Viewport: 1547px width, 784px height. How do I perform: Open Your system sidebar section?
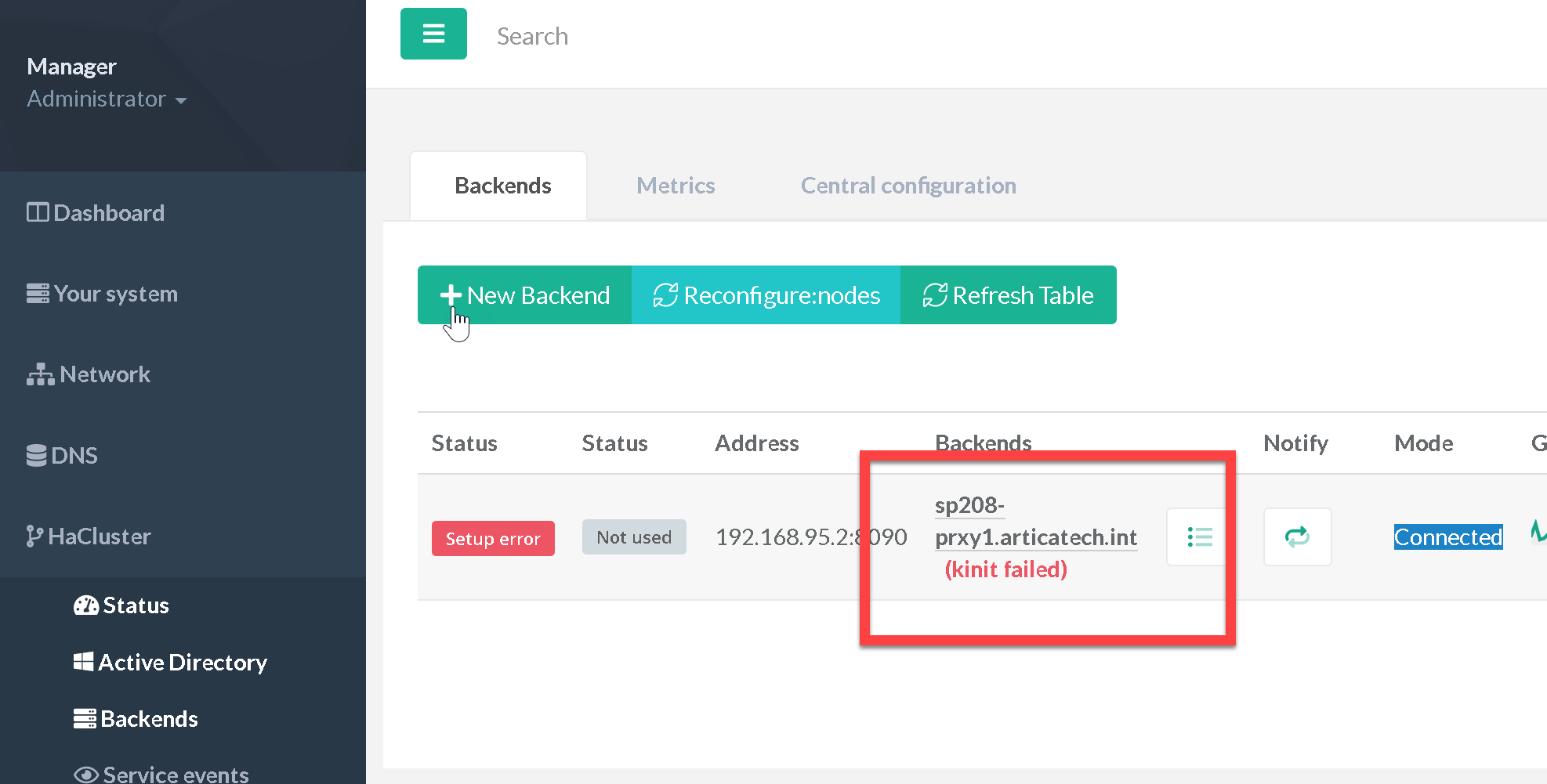102,294
